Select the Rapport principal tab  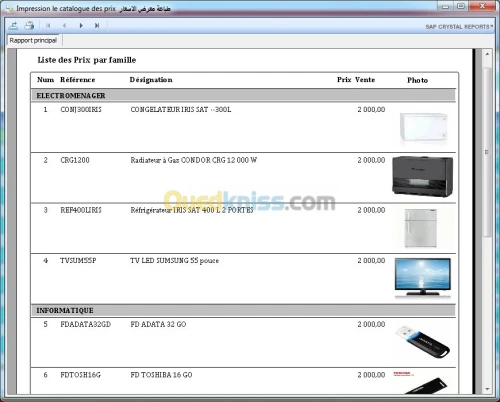[33, 40]
